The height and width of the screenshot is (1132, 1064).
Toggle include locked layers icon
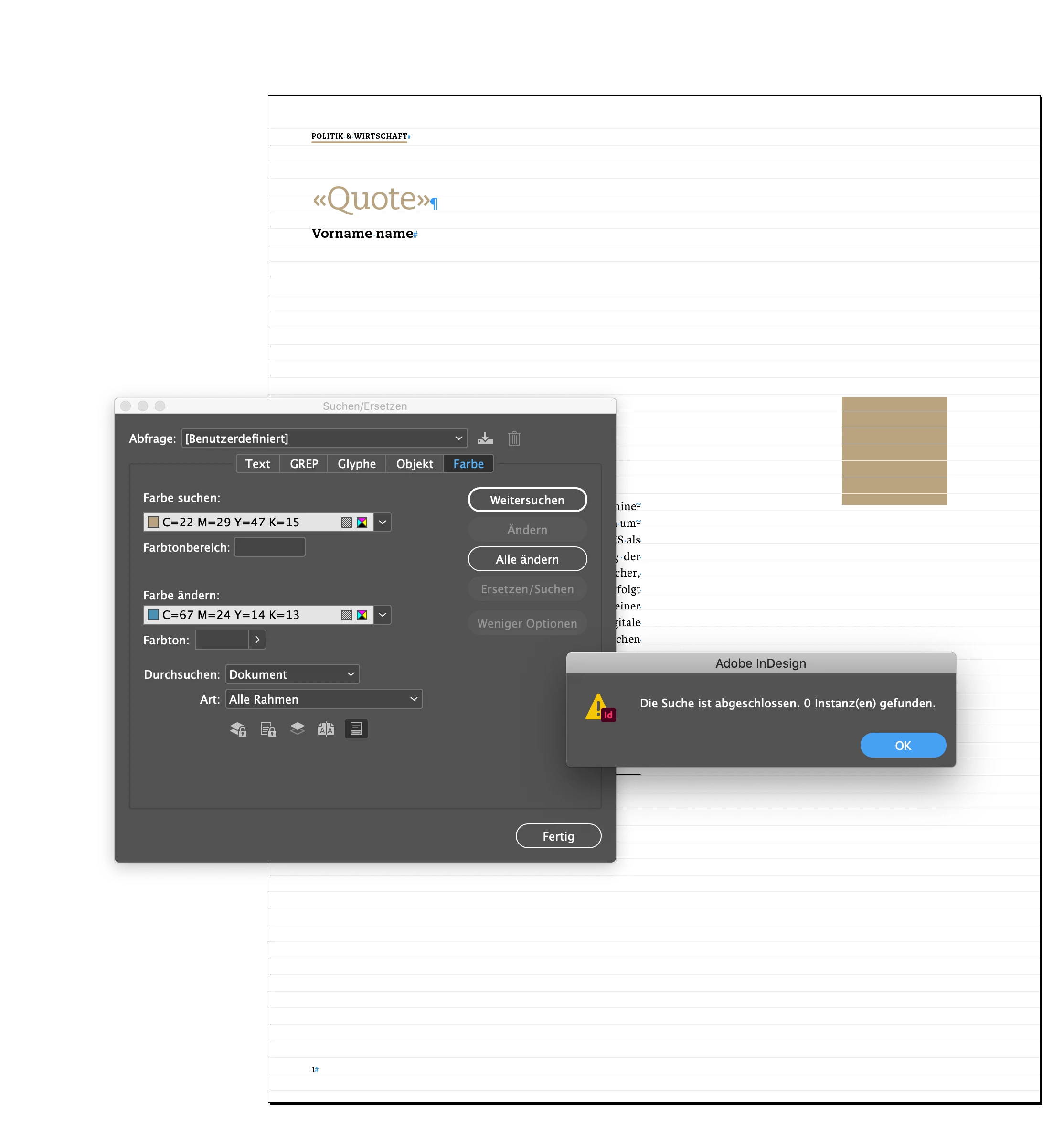[x=238, y=729]
